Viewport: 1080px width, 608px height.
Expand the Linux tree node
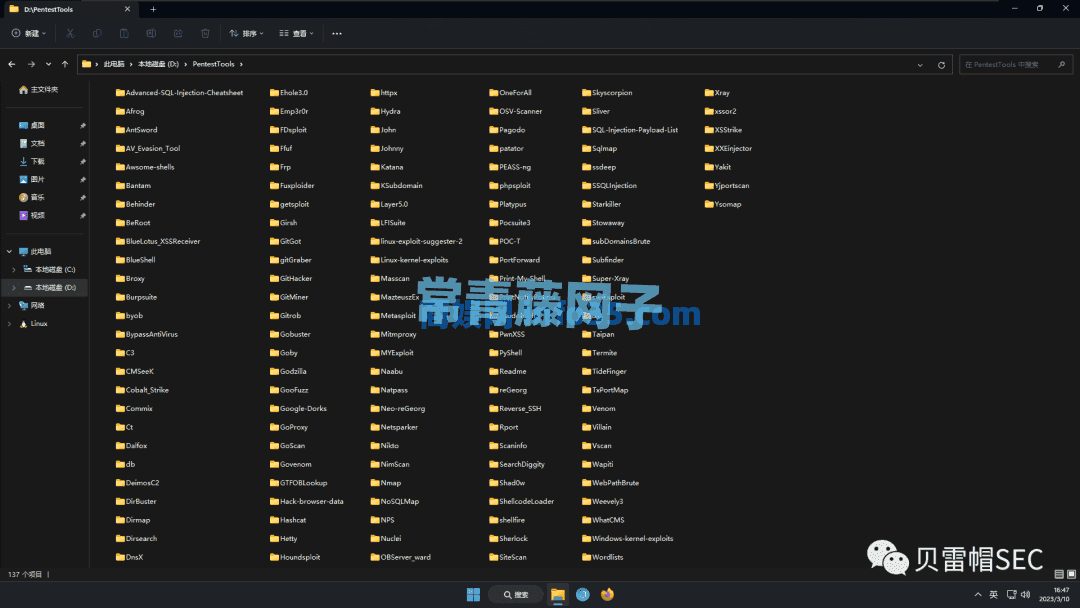tap(9, 323)
